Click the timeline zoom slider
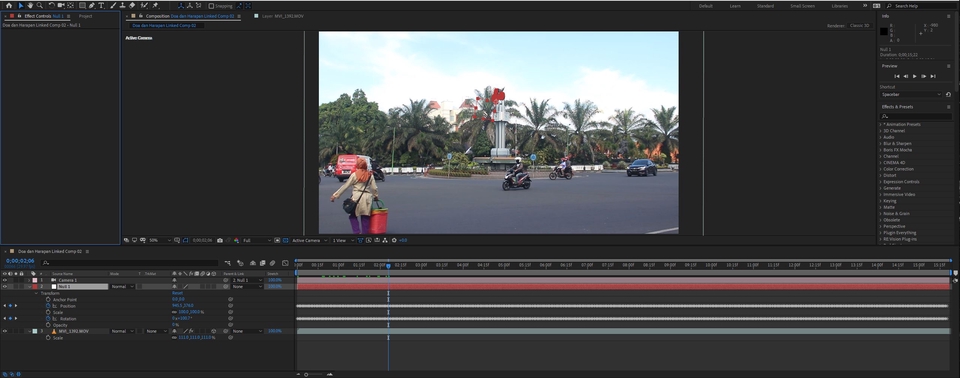Viewport: 960px width, 378px height. (314, 374)
